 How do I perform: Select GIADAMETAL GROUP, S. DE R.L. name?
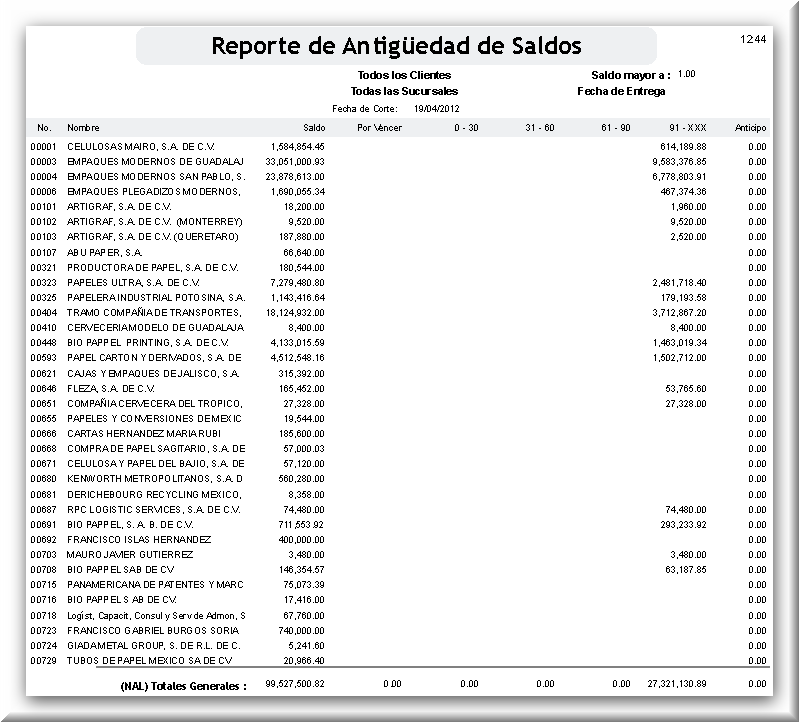tap(153, 646)
